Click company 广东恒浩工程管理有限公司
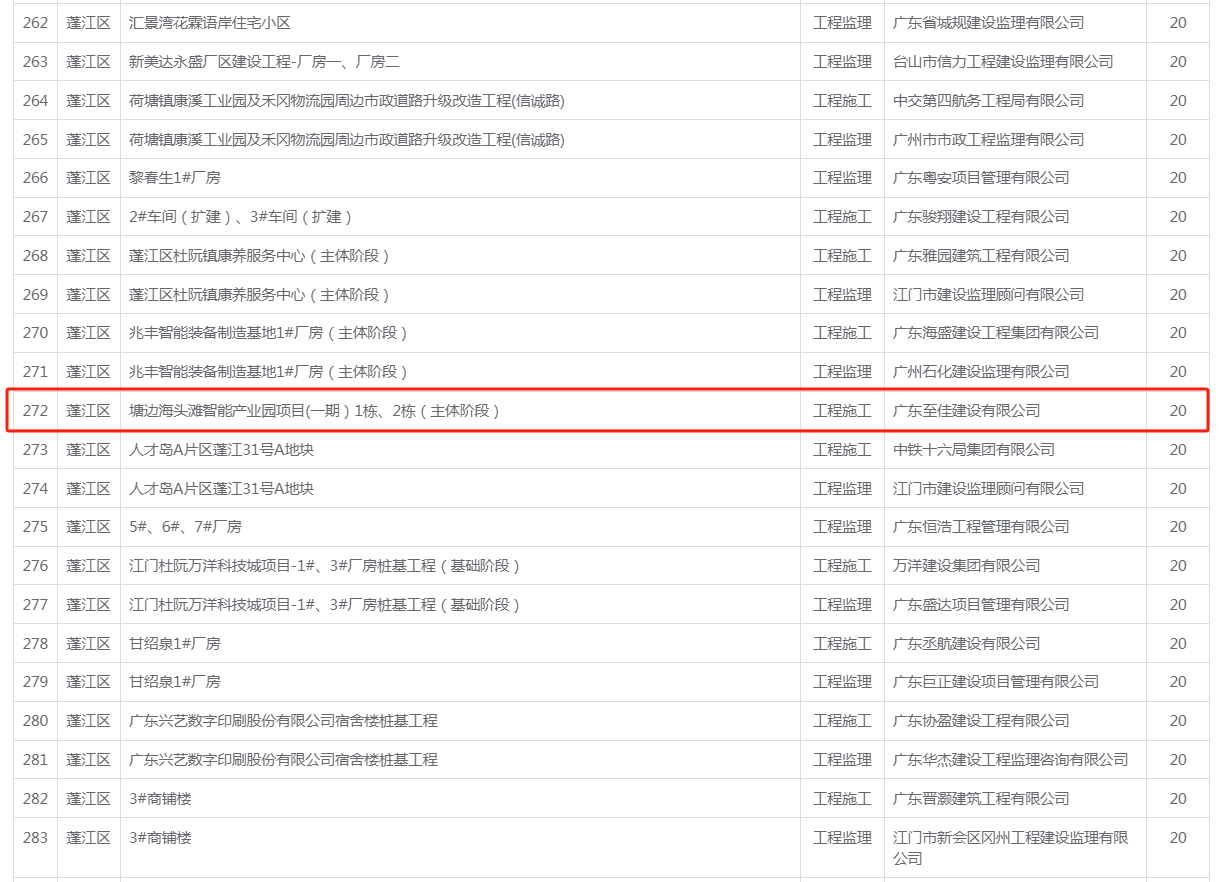 [981, 526]
